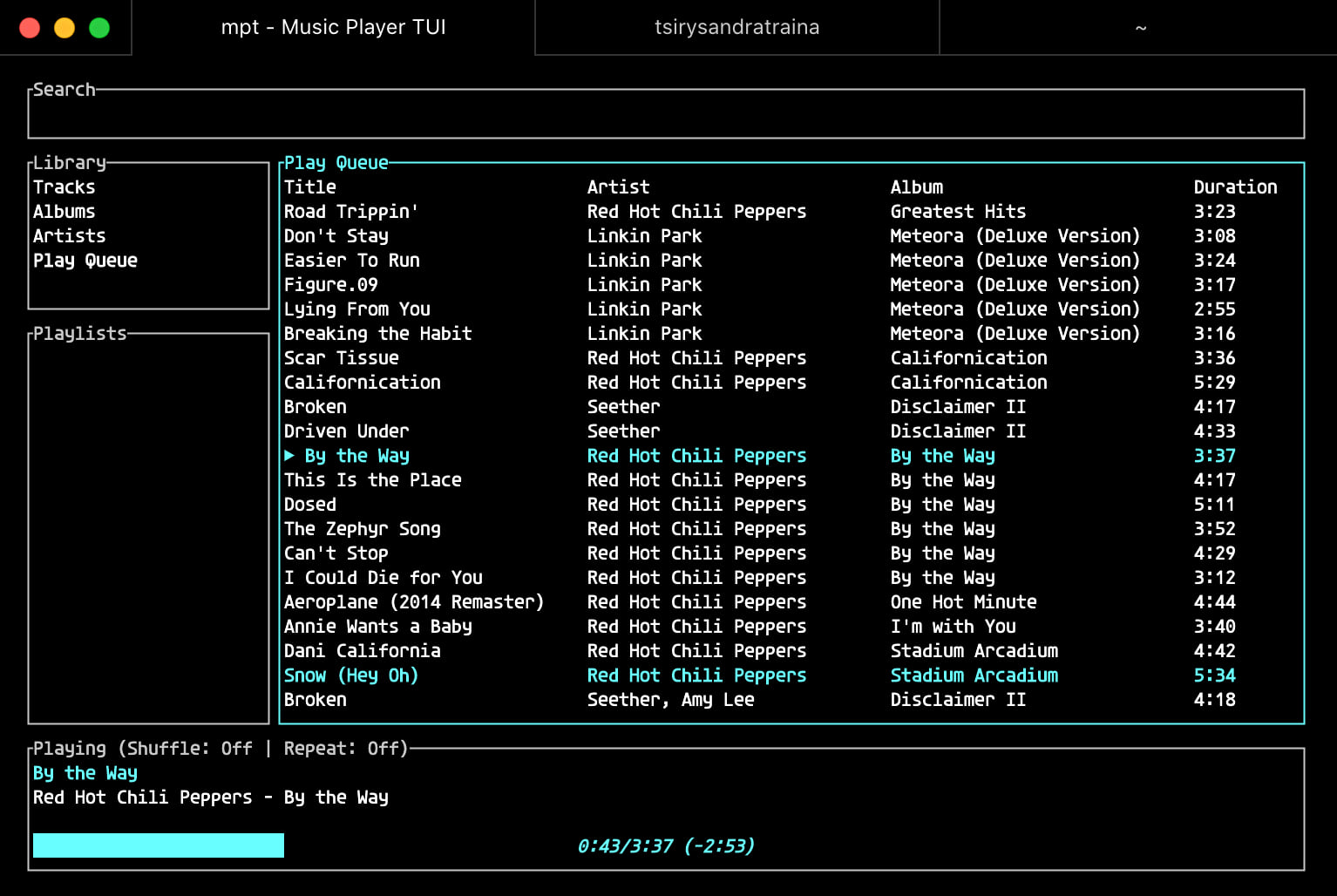Switch to the tsirysandratraina terminal tab
The image size is (1337, 896).
(x=736, y=27)
